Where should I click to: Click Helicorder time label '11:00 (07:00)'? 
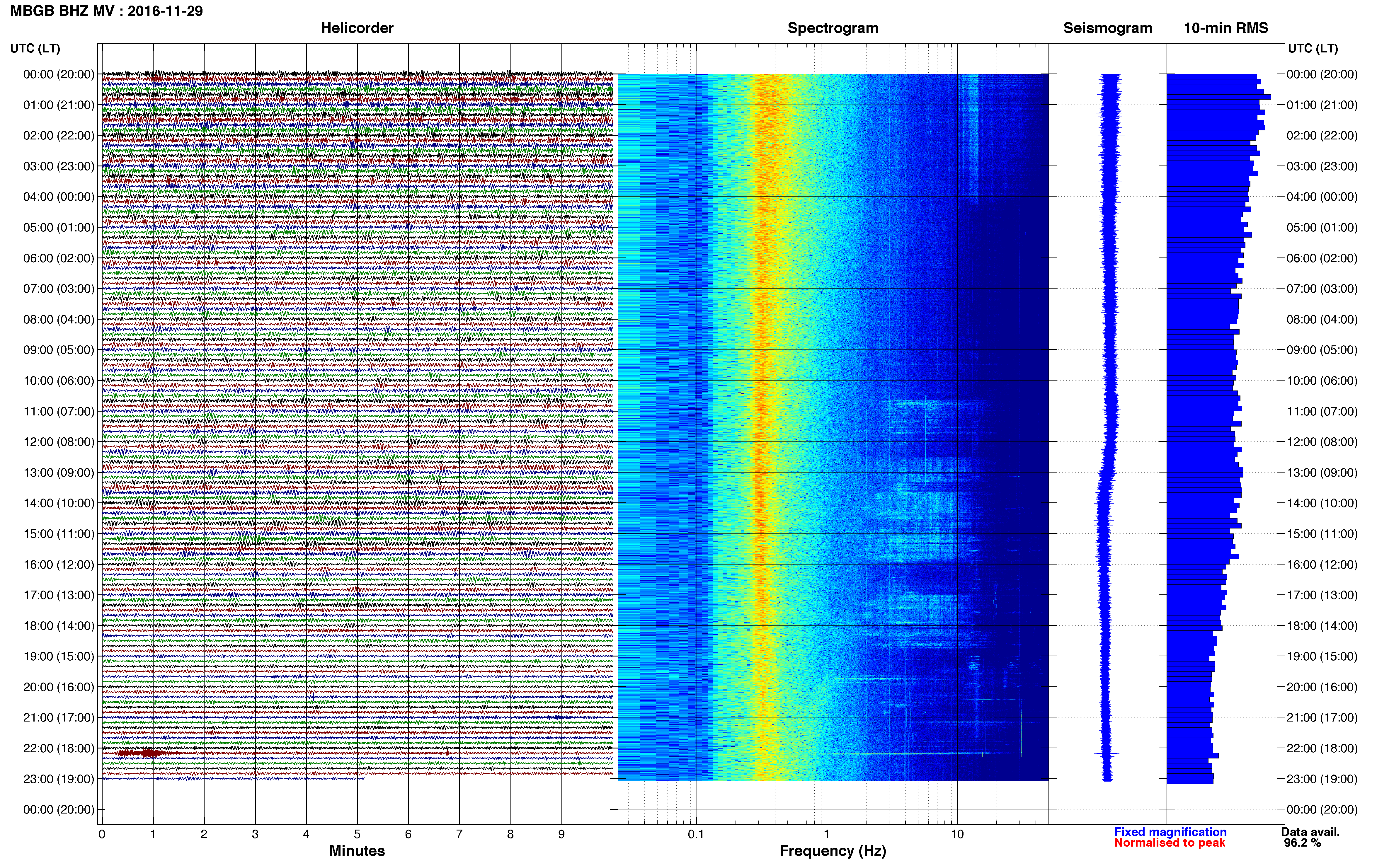click(x=59, y=412)
